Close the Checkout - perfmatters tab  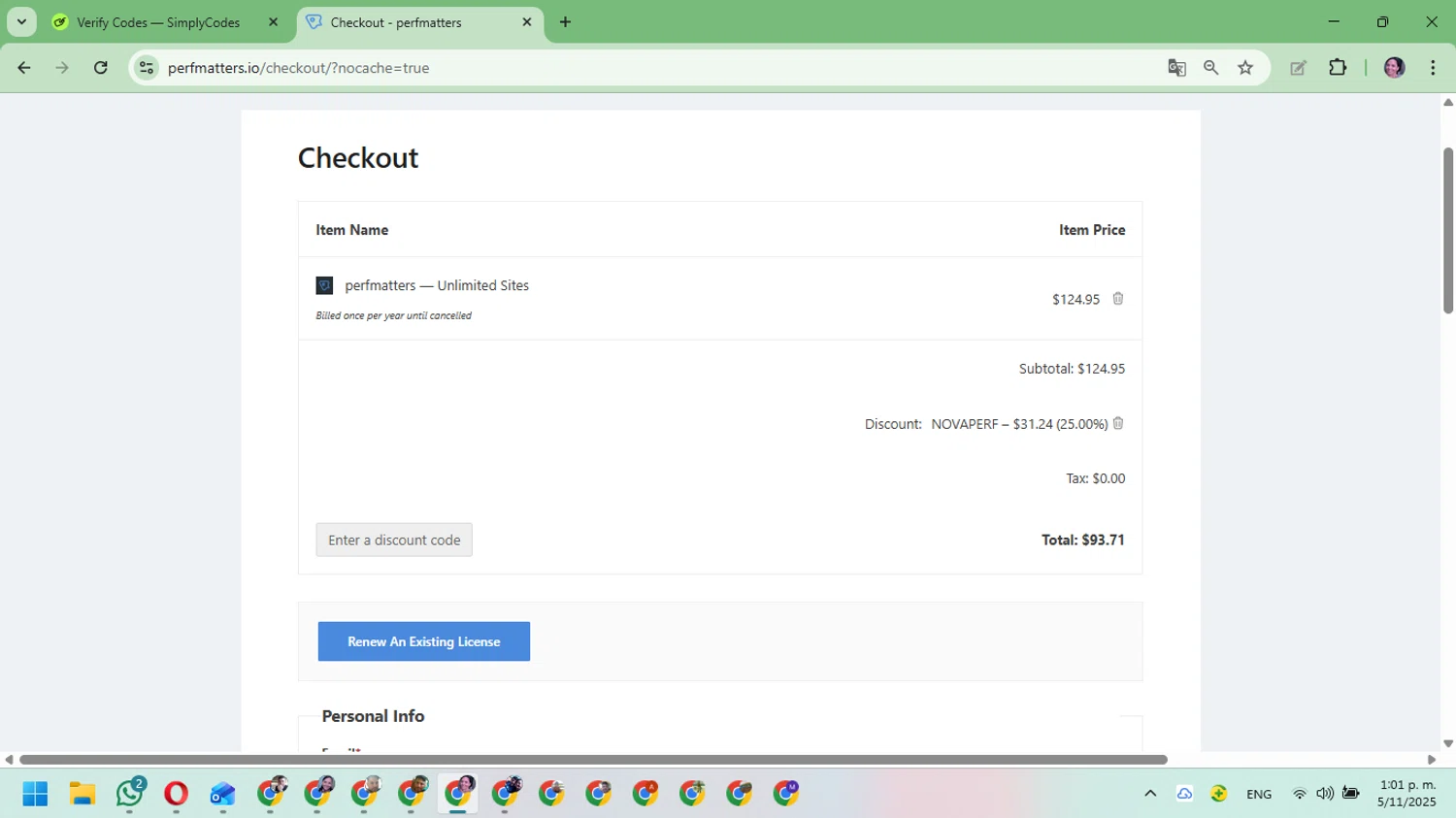coord(527,22)
